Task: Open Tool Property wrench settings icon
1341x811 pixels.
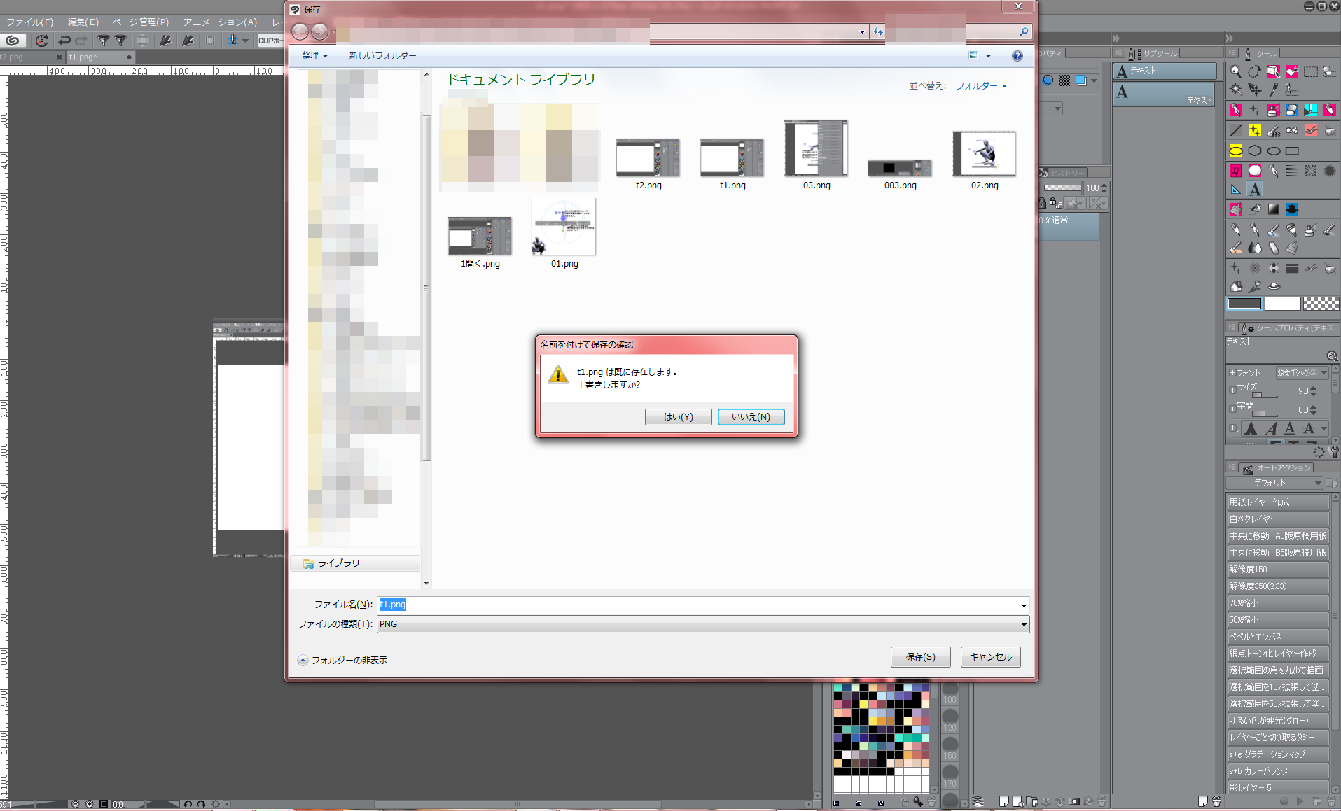Action: (x=1334, y=452)
